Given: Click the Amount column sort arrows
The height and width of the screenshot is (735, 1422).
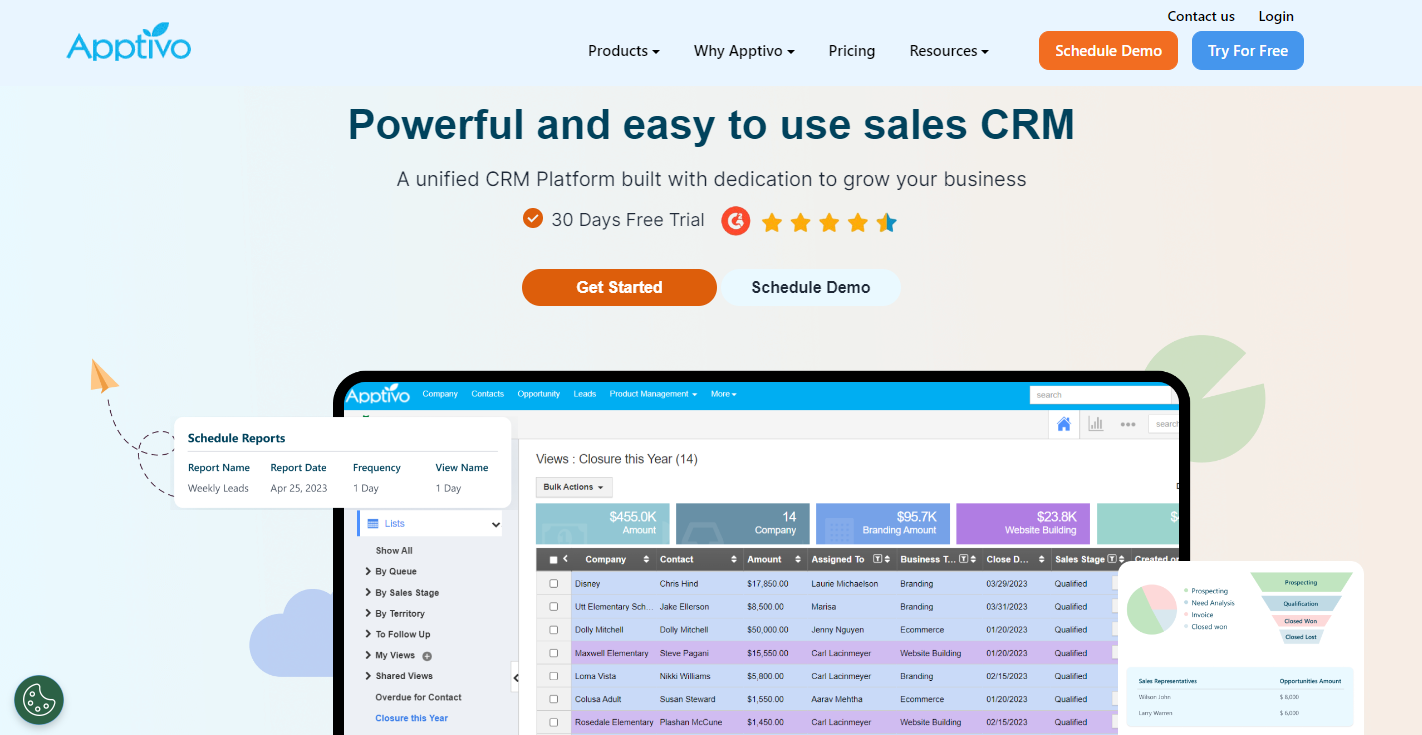Looking at the screenshot, I should [798, 559].
